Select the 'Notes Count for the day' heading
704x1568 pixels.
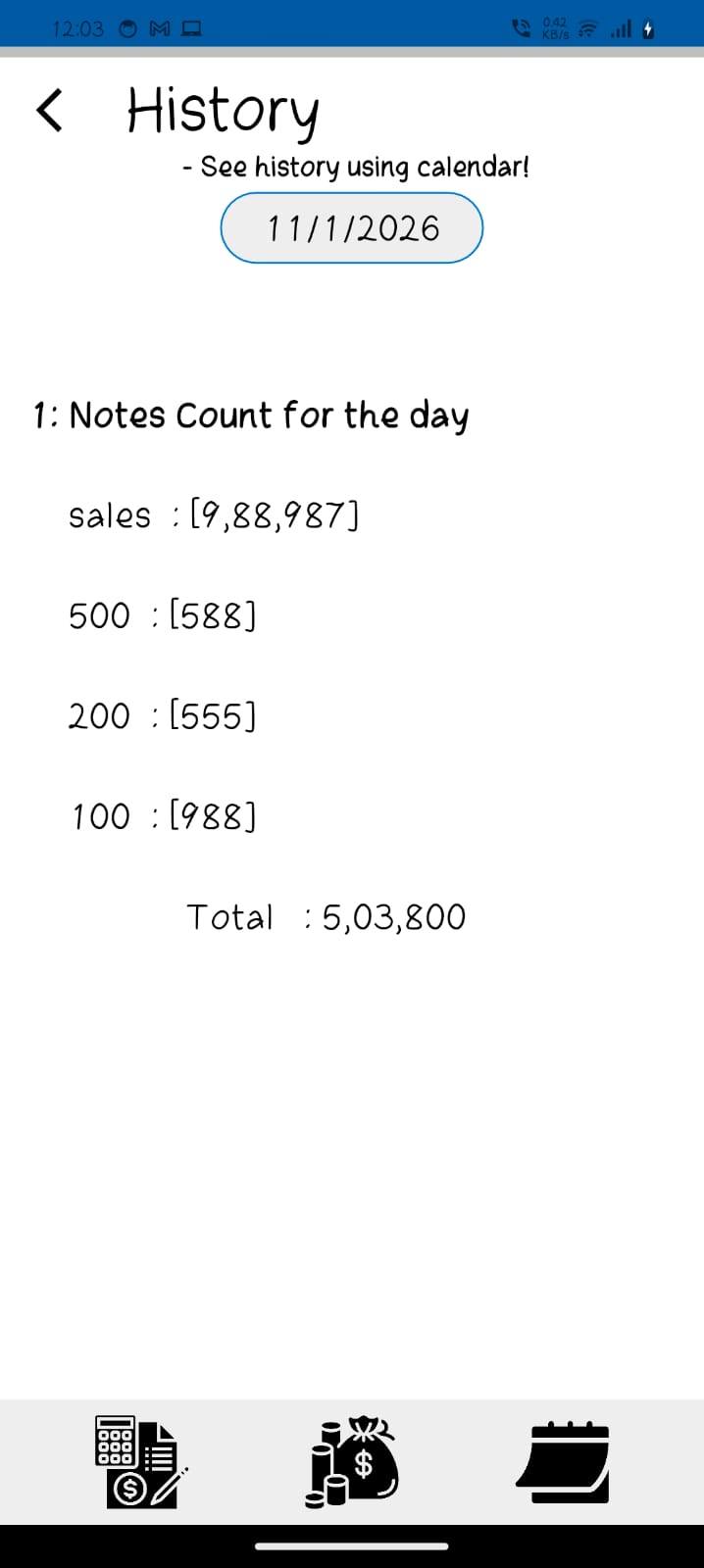(251, 416)
